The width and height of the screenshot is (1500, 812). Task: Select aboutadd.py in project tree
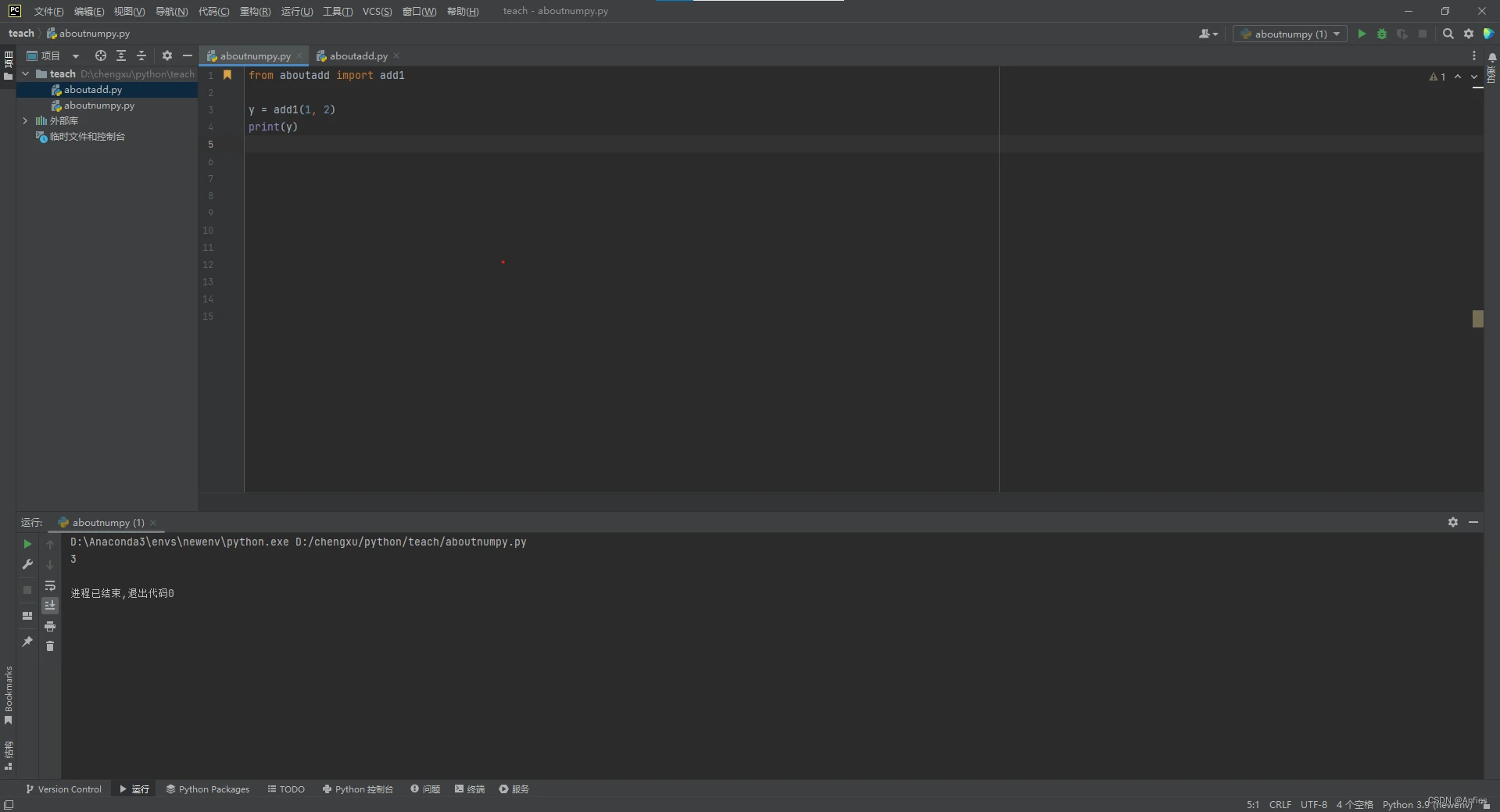point(93,90)
